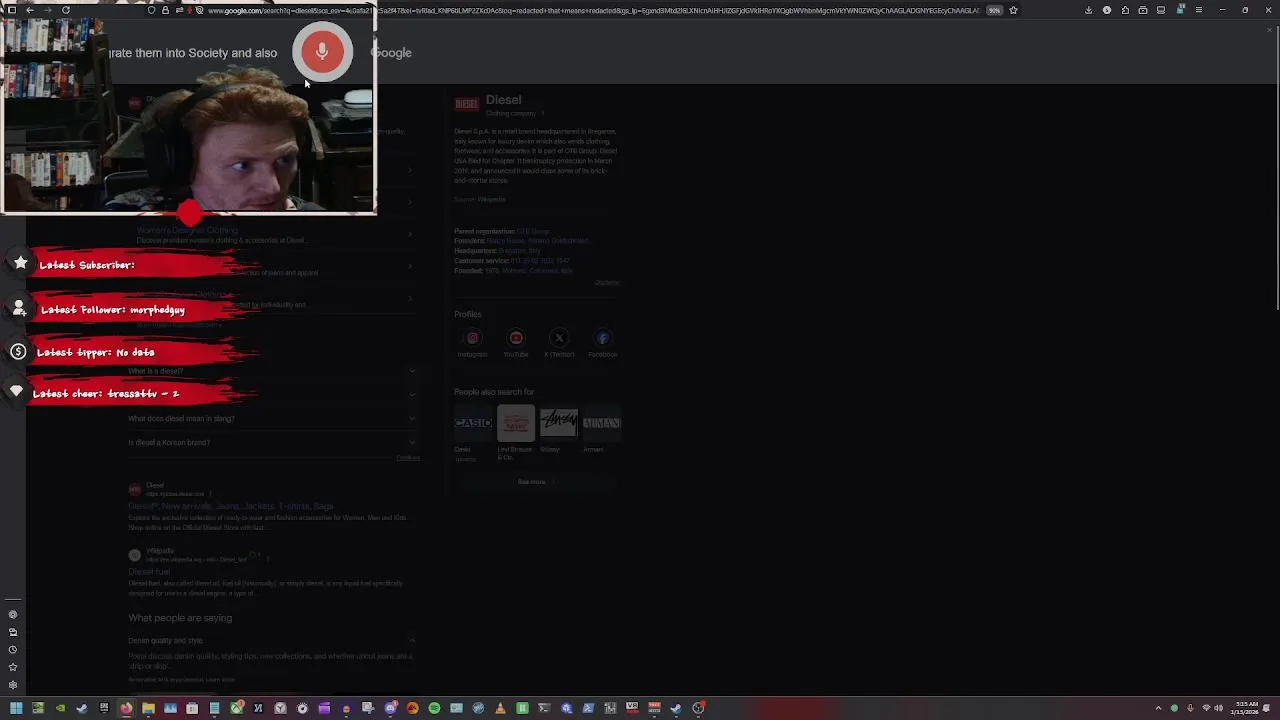Select the Casio related search thumbnail
The width and height of the screenshot is (1280, 720).
coord(473,424)
